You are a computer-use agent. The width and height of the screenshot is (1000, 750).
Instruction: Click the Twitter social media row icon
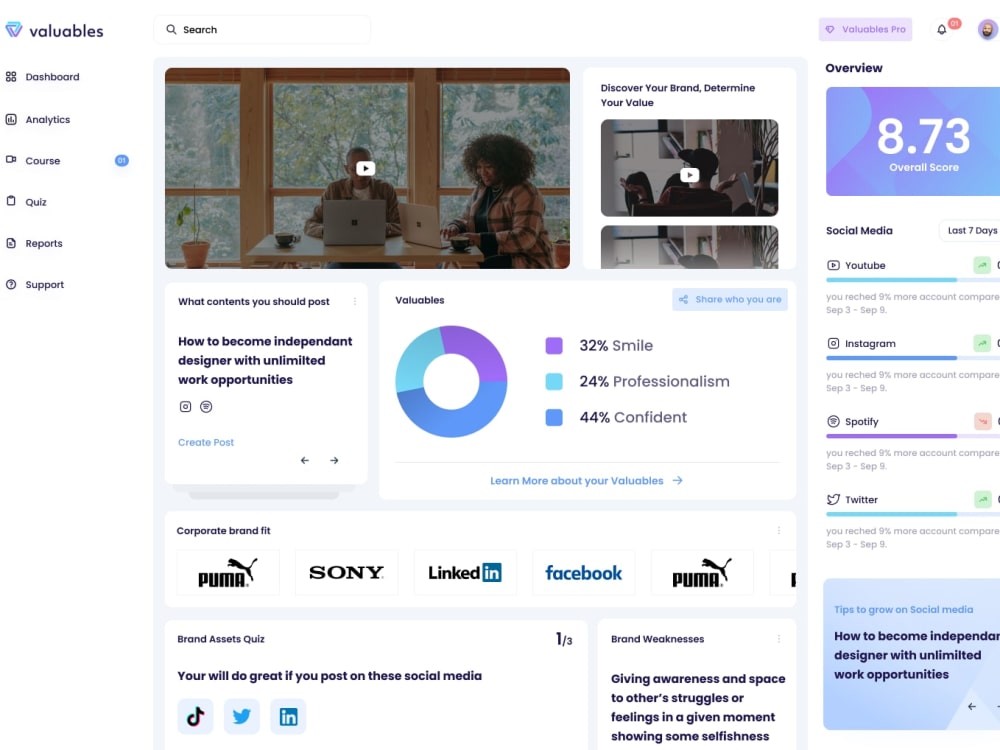point(833,499)
